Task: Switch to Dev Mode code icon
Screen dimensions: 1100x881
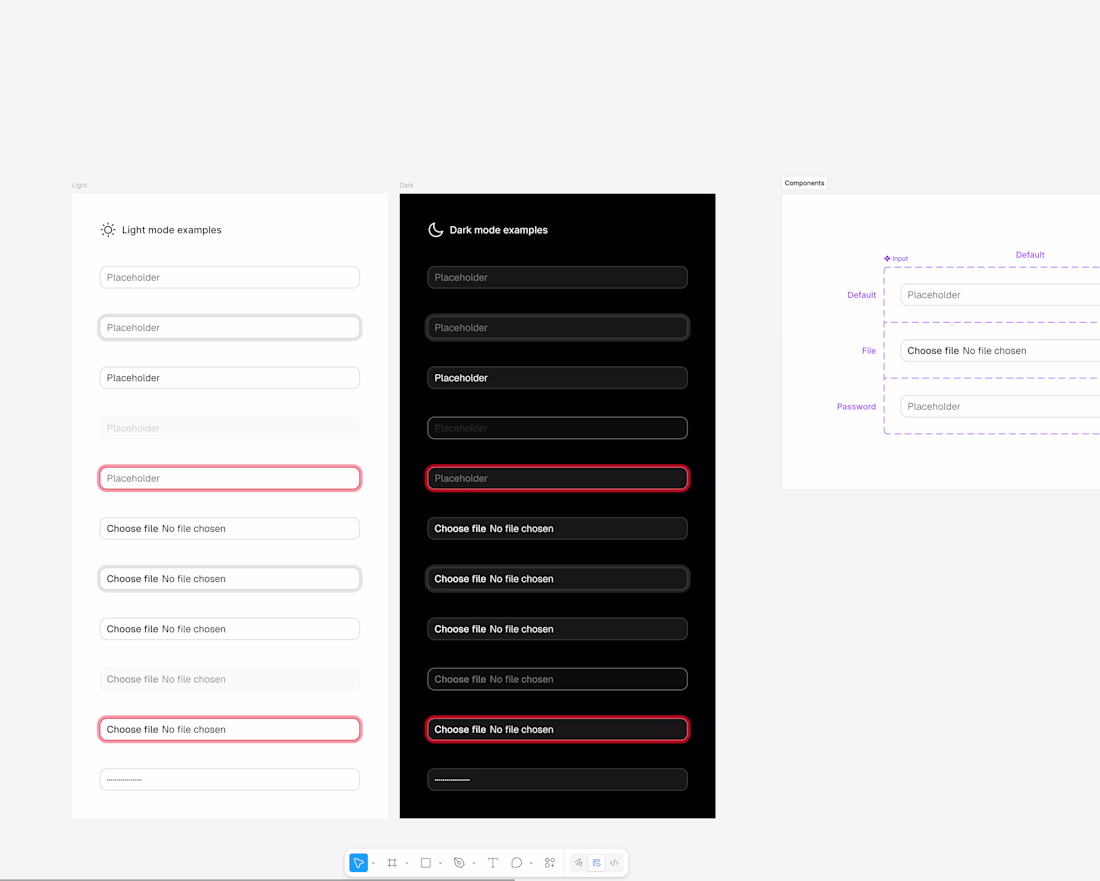Action: click(x=615, y=863)
